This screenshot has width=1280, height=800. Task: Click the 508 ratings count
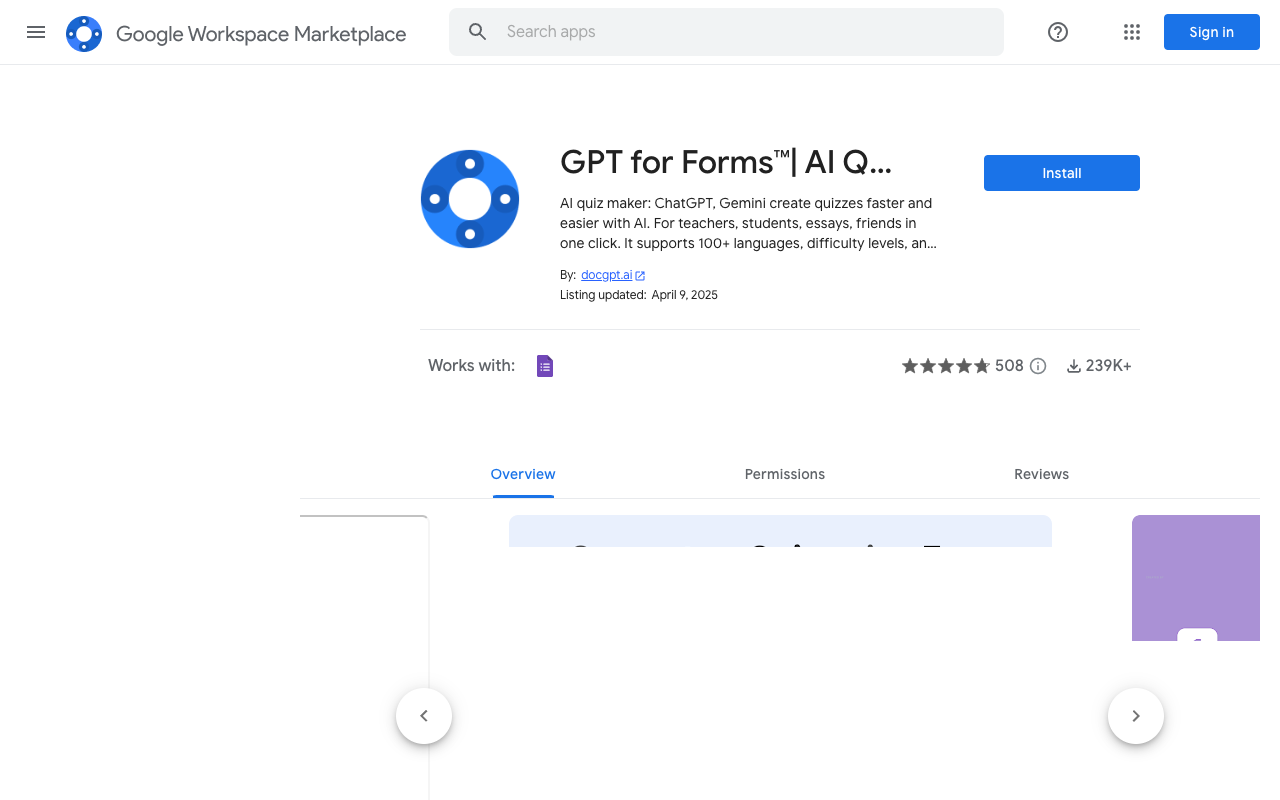click(1009, 366)
